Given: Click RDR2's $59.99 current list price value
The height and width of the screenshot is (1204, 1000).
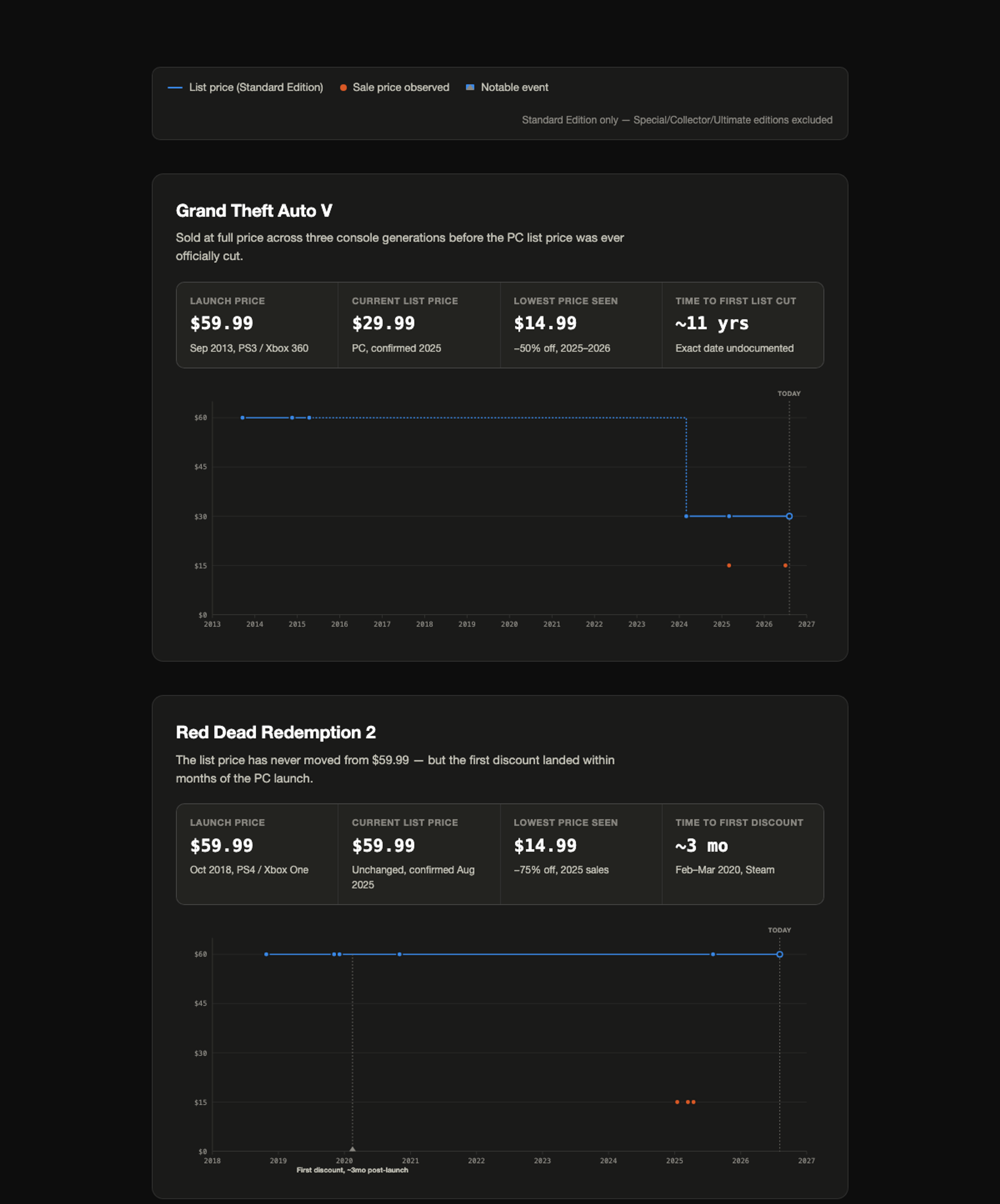Looking at the screenshot, I should coord(383,846).
